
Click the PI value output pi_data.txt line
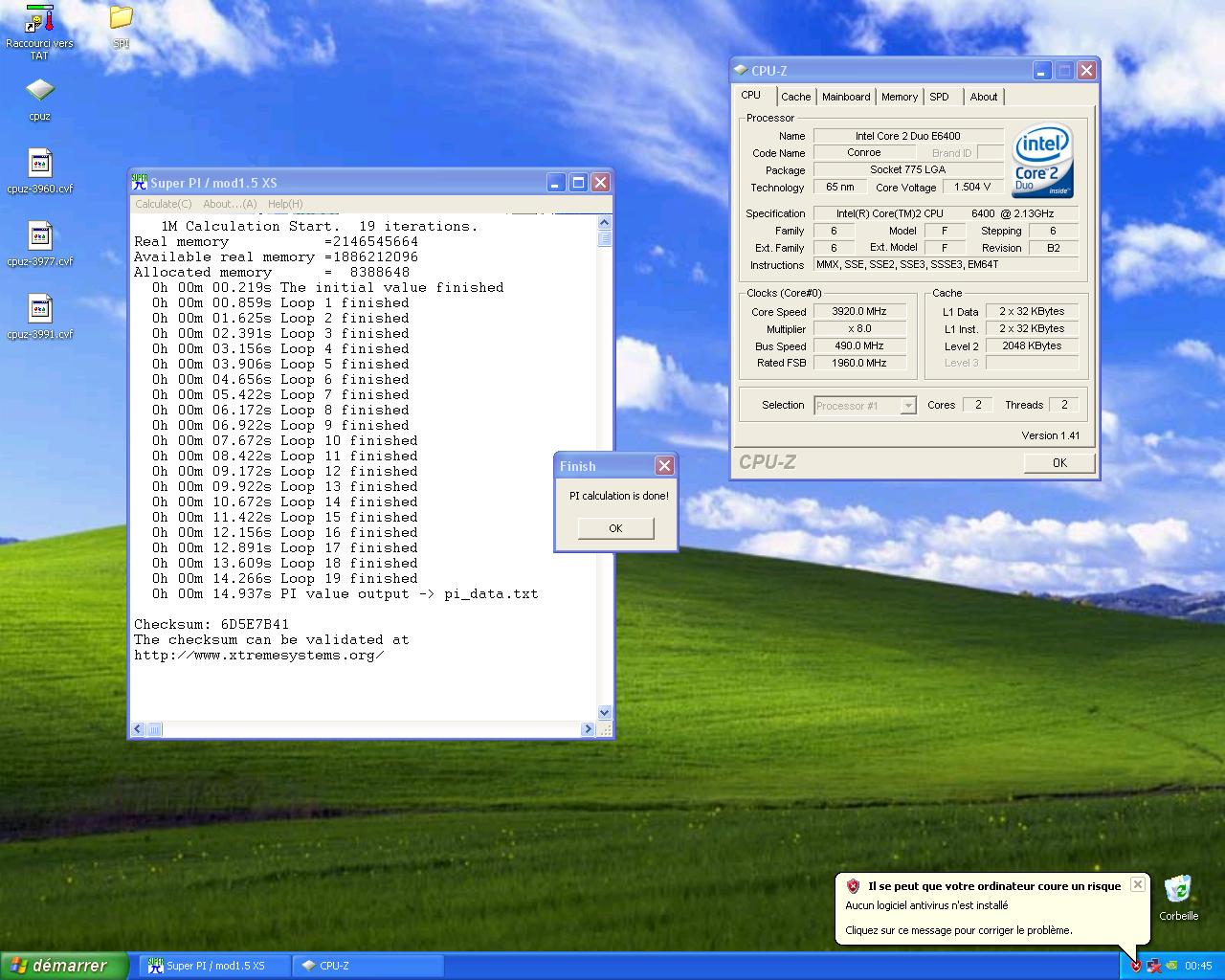click(x=345, y=593)
